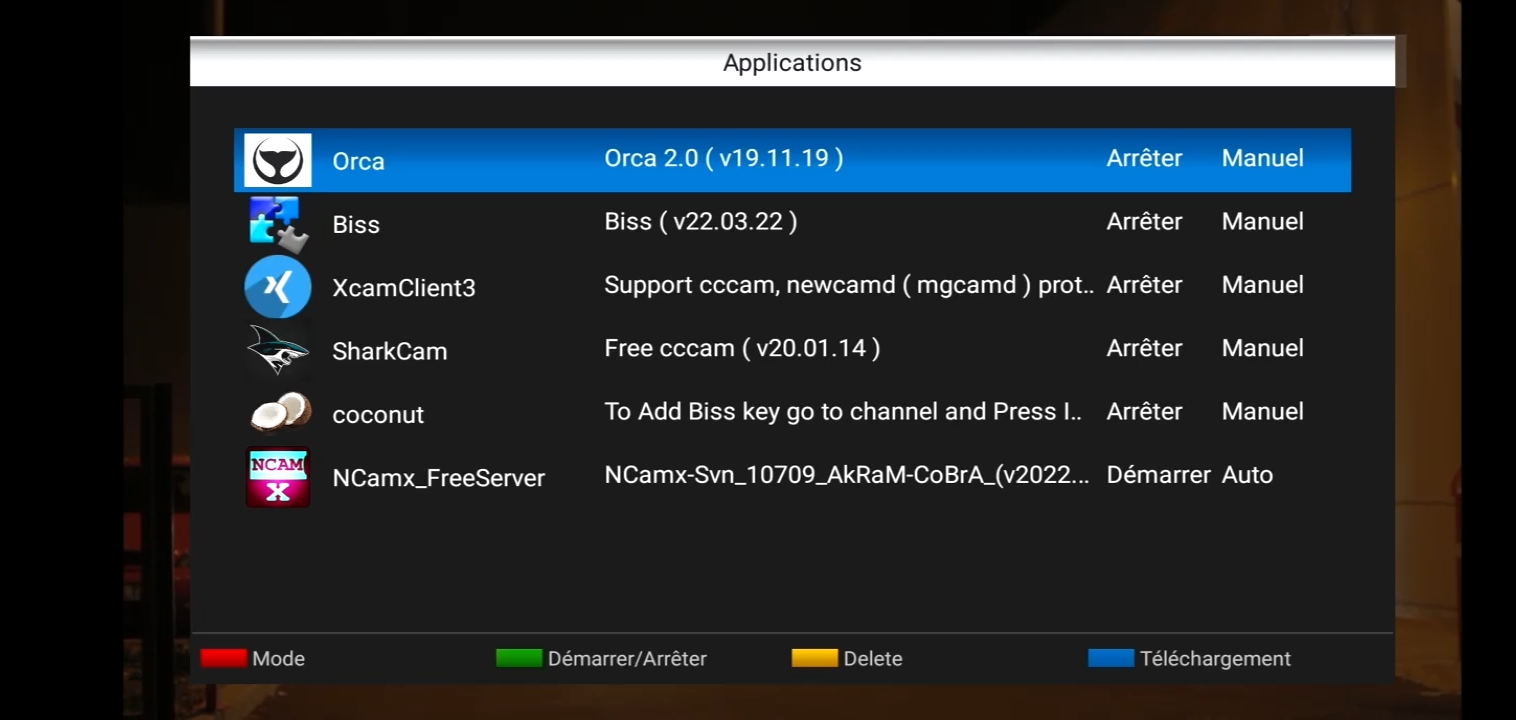This screenshot has width=1516, height=720.
Task: Click the Biss puzzle piece icon
Action: click(x=274, y=223)
